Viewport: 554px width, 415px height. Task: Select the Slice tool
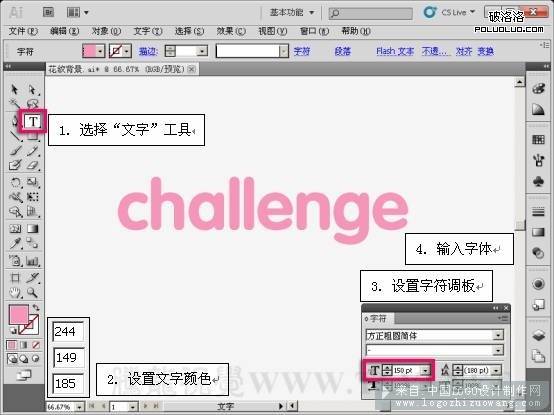[33, 278]
